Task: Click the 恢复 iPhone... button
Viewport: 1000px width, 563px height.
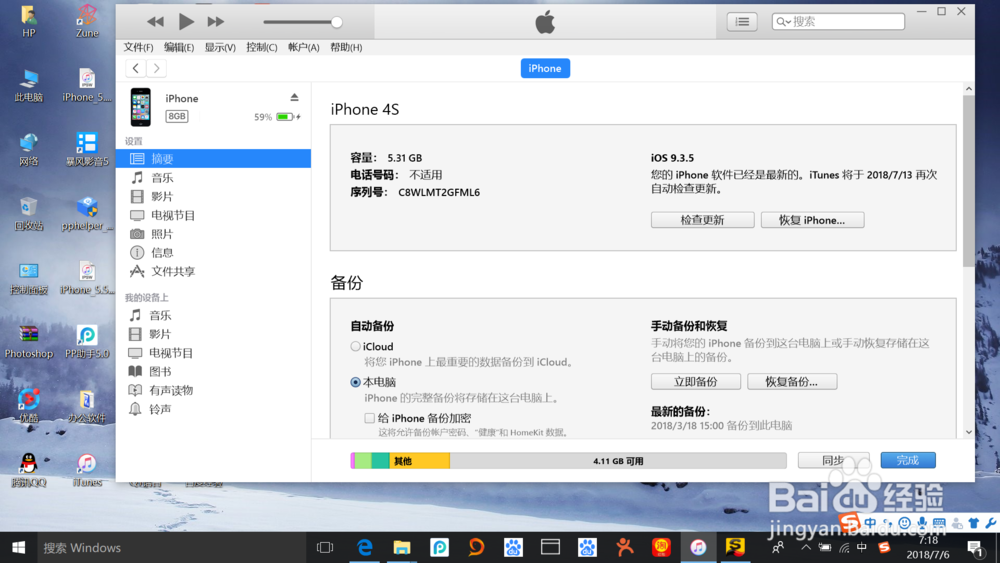Action: [812, 220]
